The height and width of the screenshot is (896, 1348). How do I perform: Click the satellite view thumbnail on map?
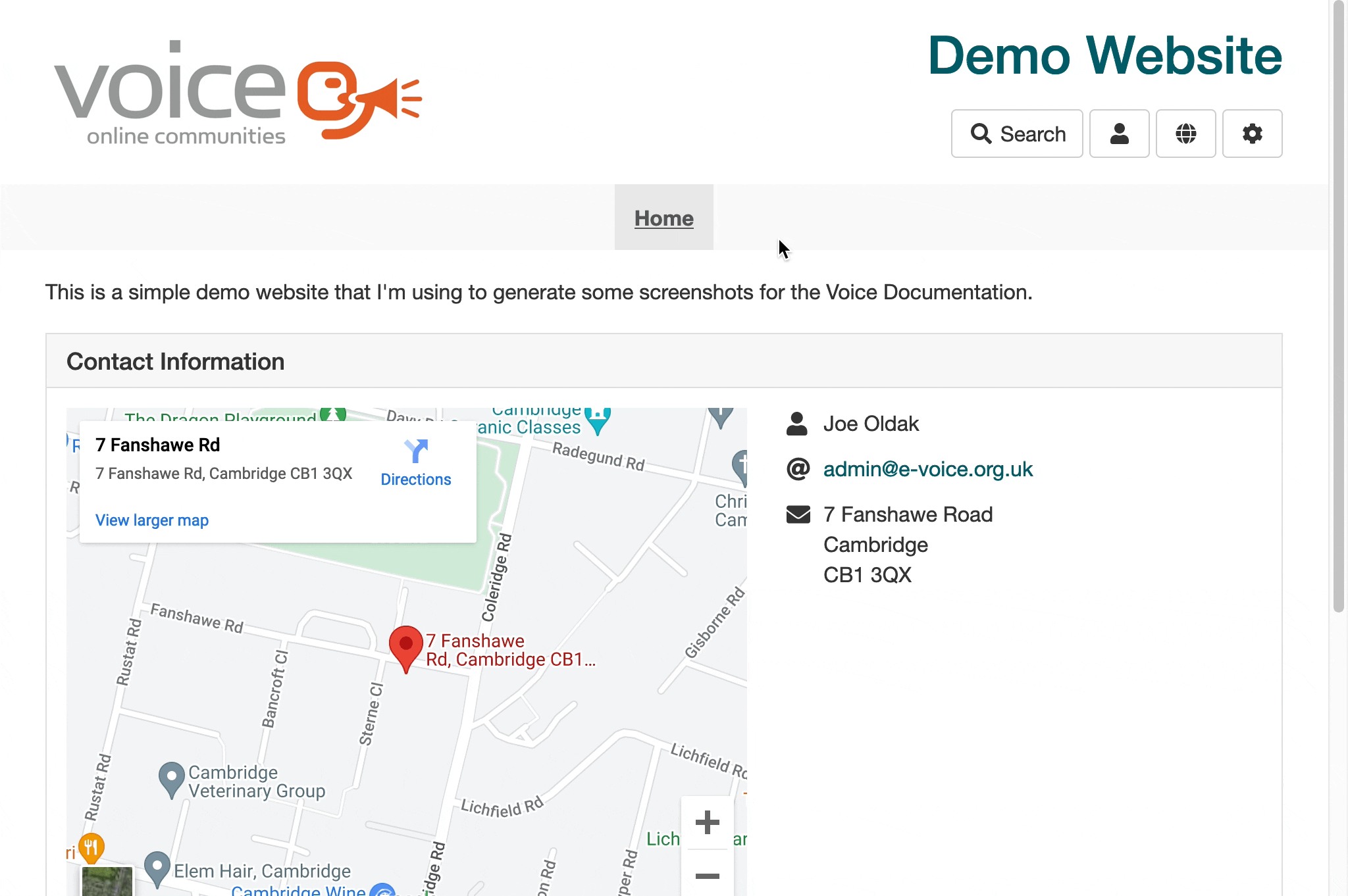[x=107, y=882]
